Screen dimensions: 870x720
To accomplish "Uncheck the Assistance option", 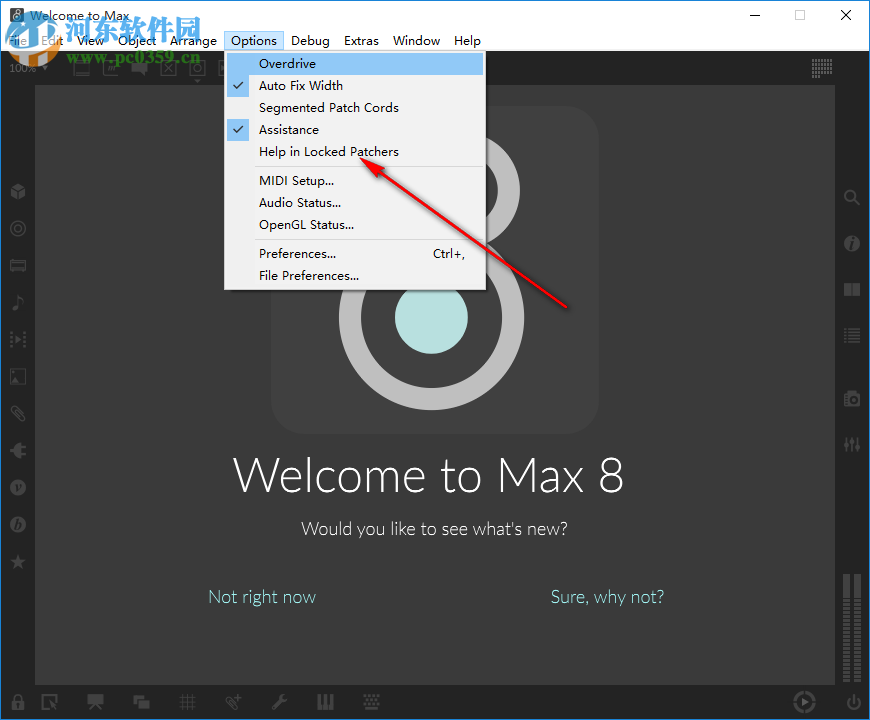I will [289, 129].
